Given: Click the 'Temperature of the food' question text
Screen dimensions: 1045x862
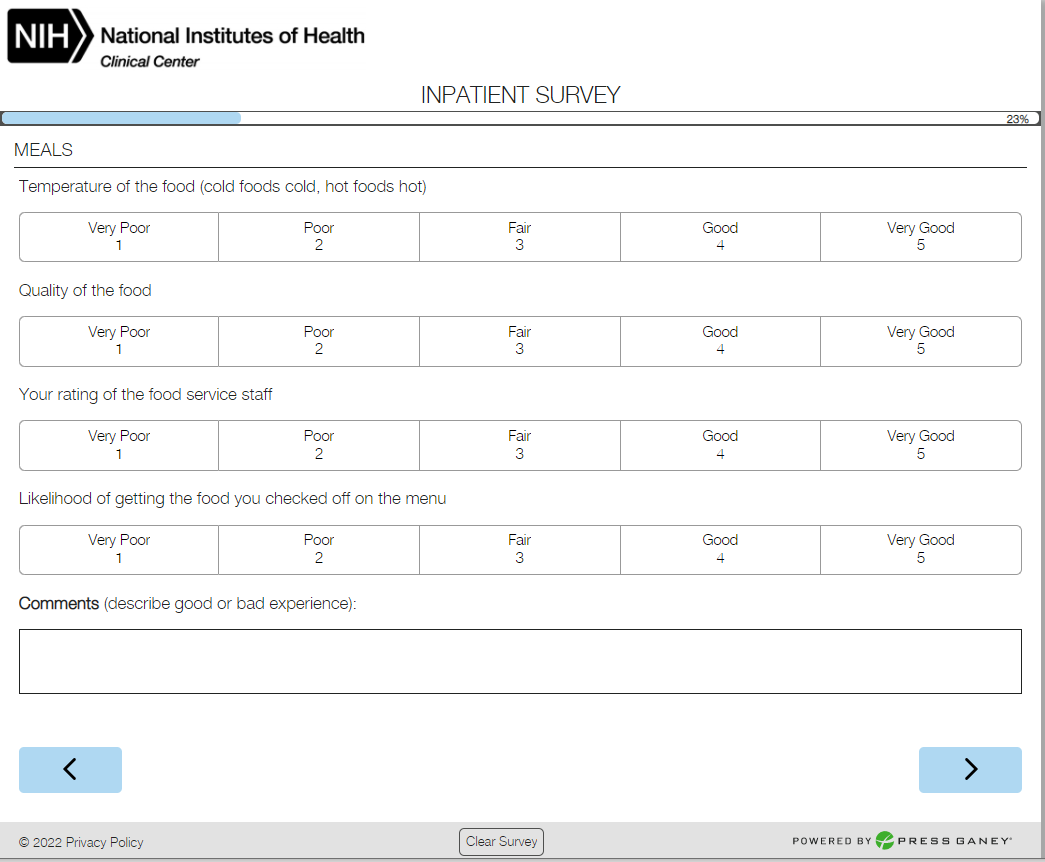Looking at the screenshot, I should (x=223, y=186).
